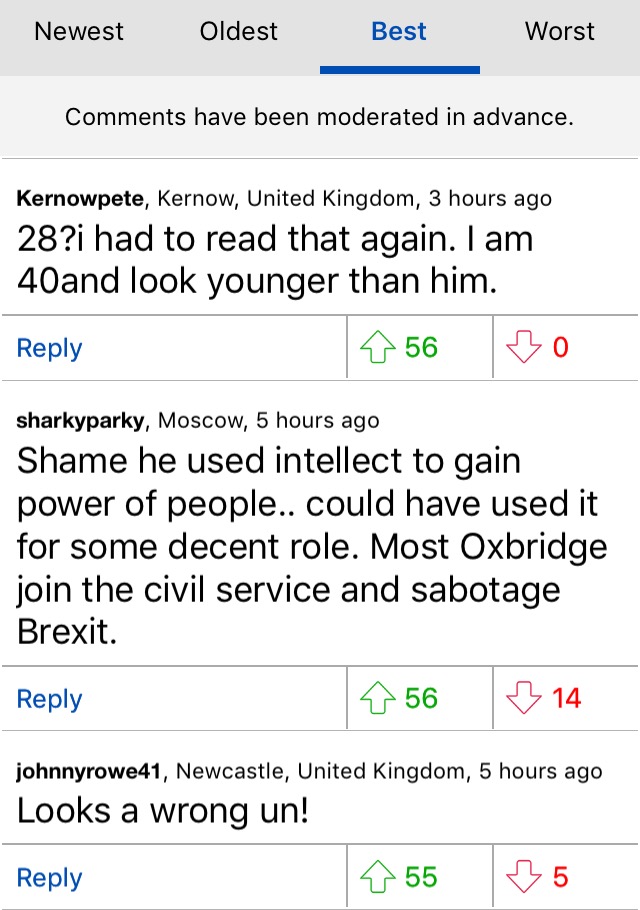Tap the 'Looks a wrong un!' comment text
Viewport: 640px width, 910px height.
[163, 811]
